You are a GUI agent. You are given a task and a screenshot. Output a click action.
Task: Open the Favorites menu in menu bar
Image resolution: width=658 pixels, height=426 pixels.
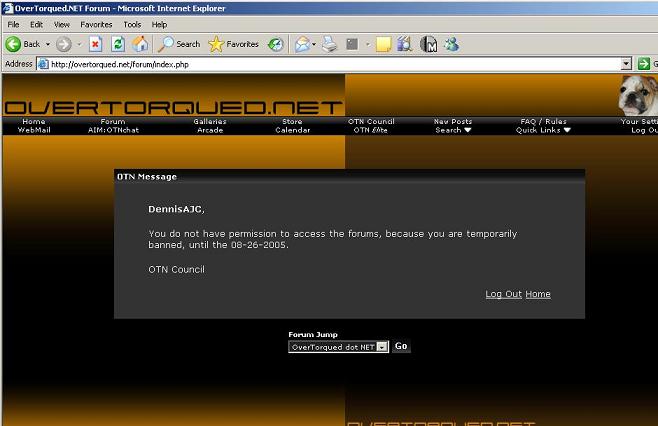coord(96,25)
